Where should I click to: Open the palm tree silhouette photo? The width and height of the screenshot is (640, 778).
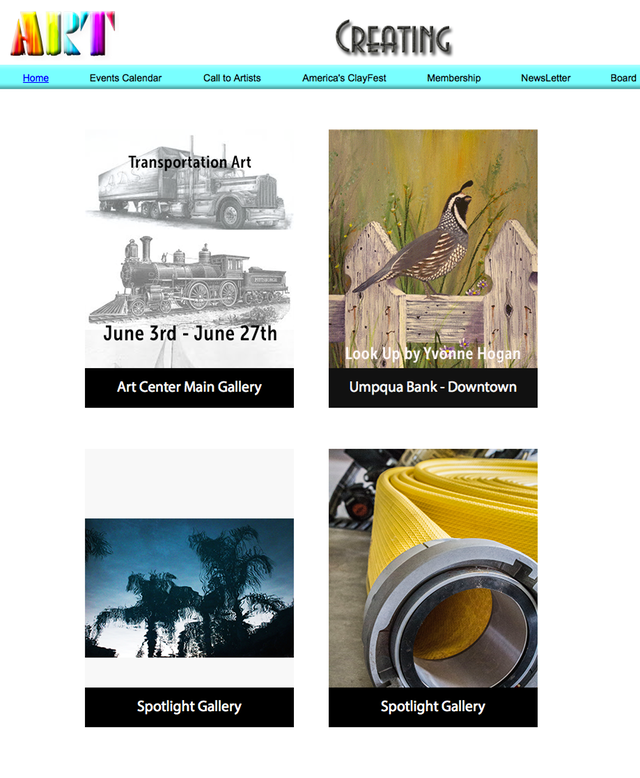pyautogui.click(x=189, y=588)
